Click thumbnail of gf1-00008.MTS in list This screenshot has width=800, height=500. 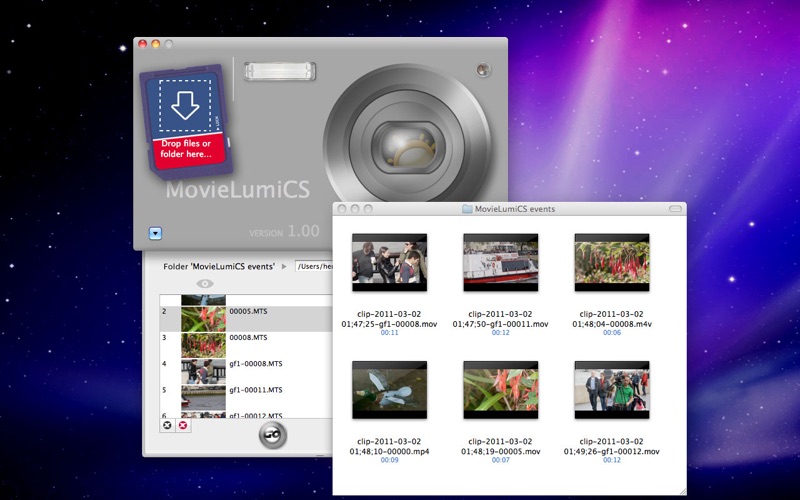[203, 371]
